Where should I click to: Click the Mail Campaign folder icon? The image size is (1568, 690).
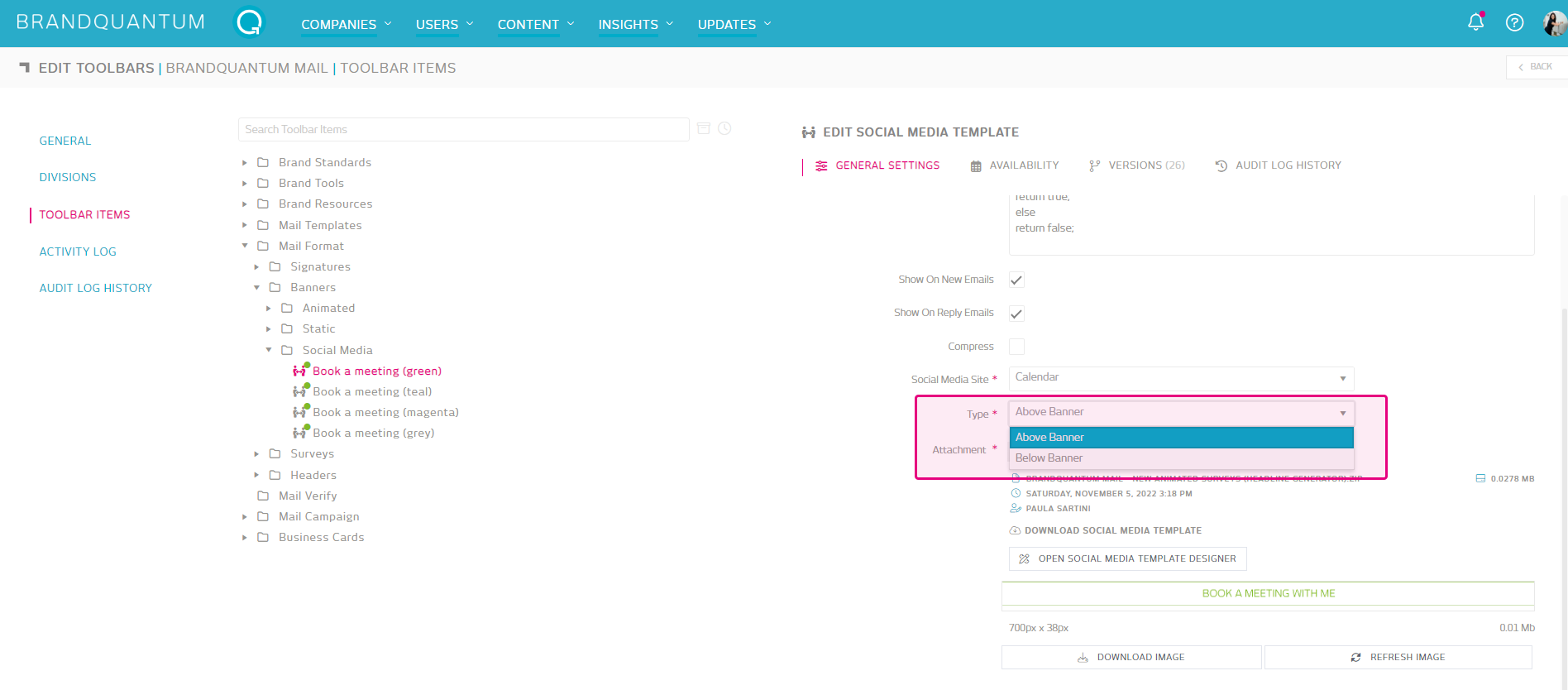(263, 516)
